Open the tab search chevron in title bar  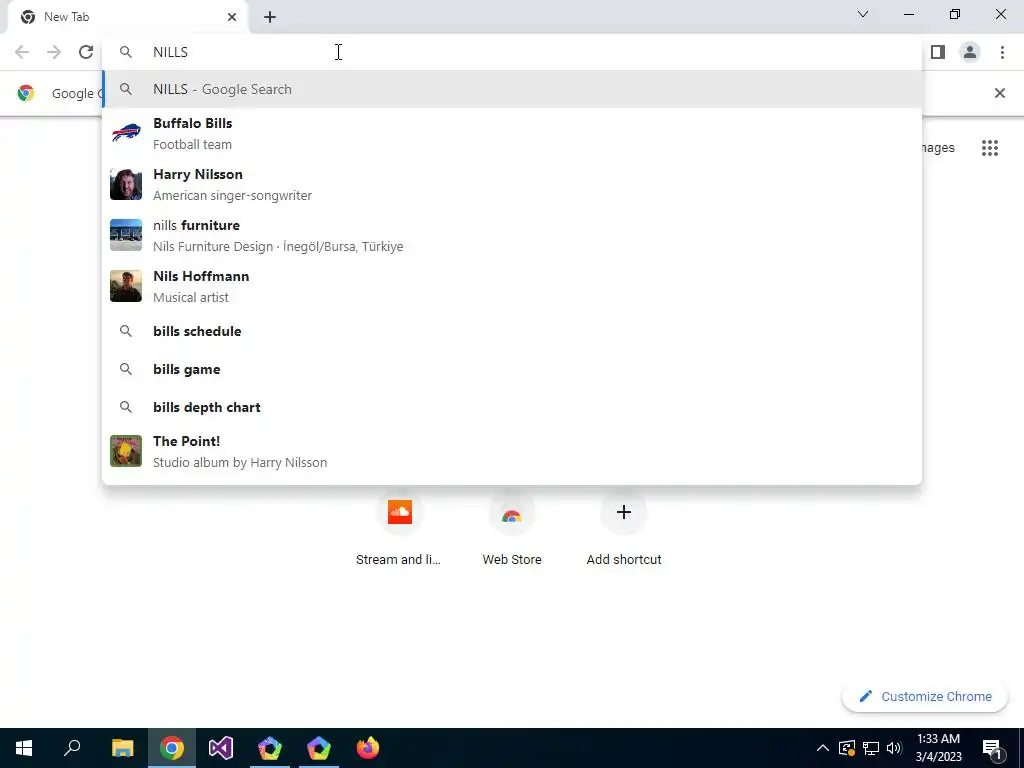tap(863, 14)
